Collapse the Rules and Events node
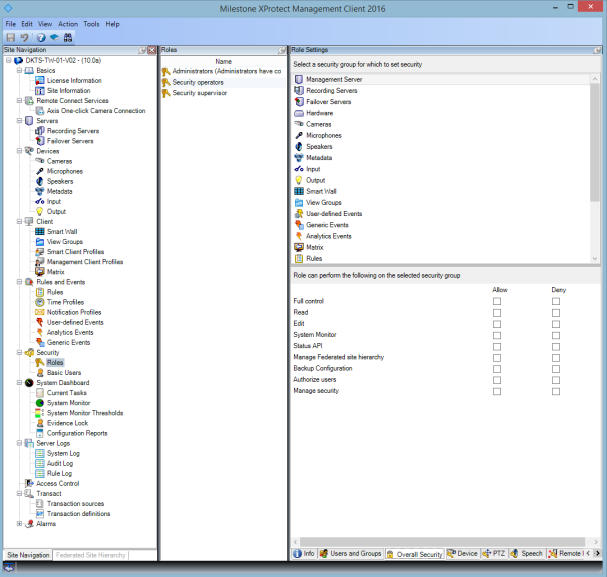607x577 pixels. click(19, 282)
